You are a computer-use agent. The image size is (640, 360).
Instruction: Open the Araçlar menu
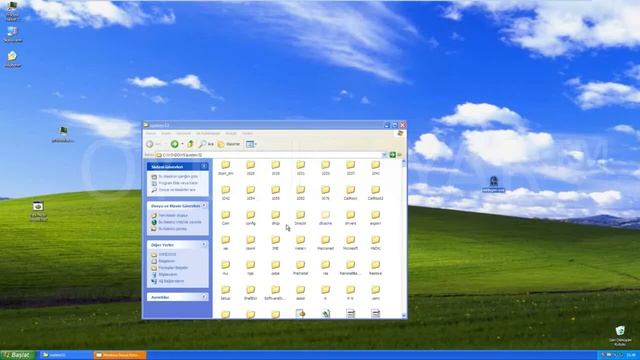(231, 133)
